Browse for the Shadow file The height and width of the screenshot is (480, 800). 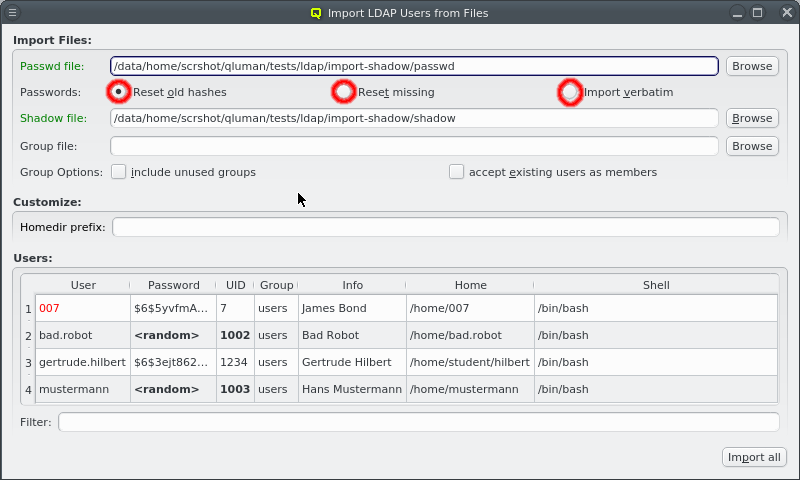click(752, 118)
